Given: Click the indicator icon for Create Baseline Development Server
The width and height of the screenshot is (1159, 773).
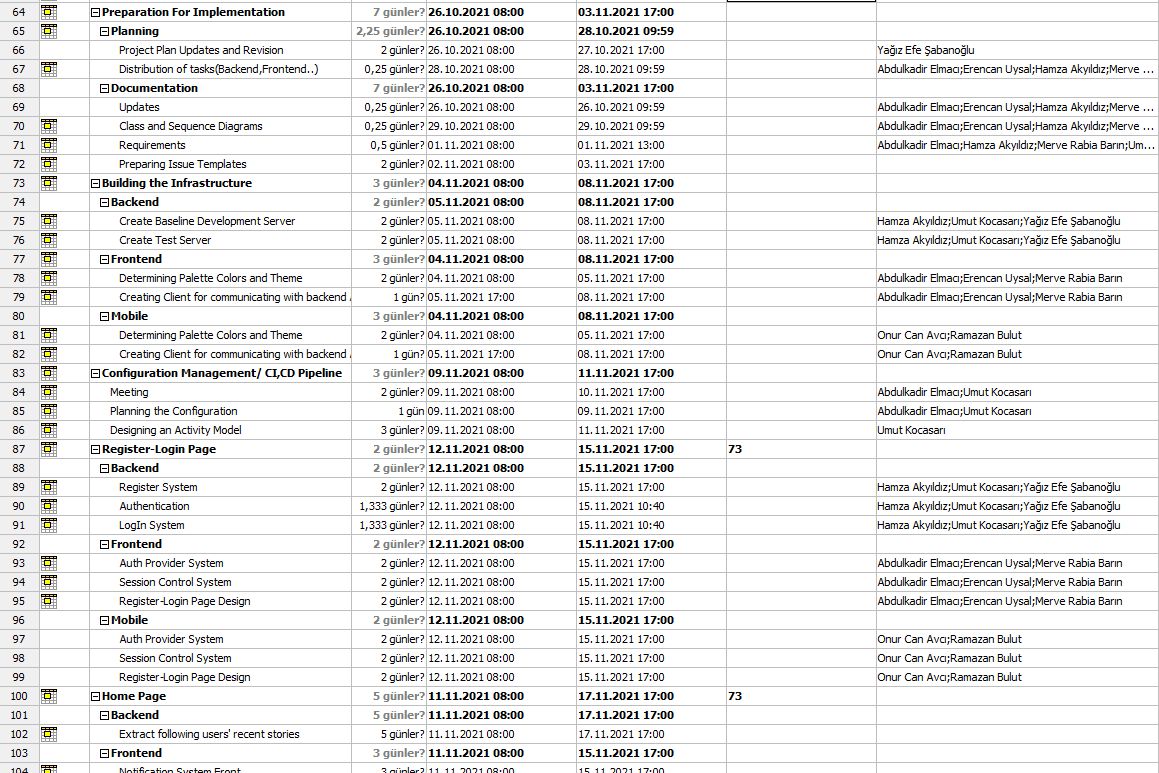Looking at the screenshot, I should pyautogui.click(x=49, y=221).
